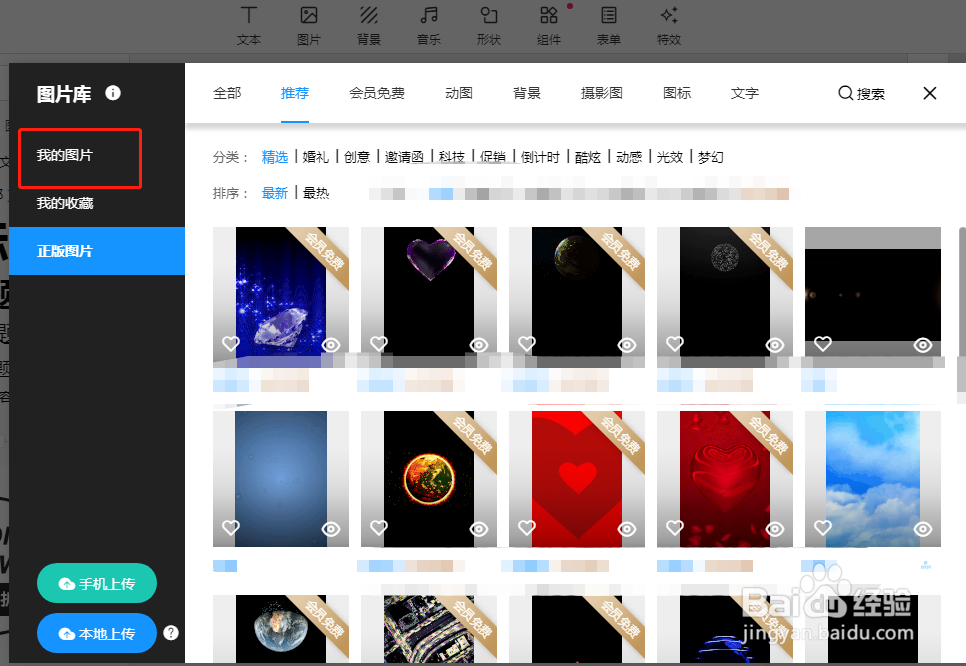The width and height of the screenshot is (966, 666).
Task: Switch to the 会员免费 tab
Action: click(376, 93)
